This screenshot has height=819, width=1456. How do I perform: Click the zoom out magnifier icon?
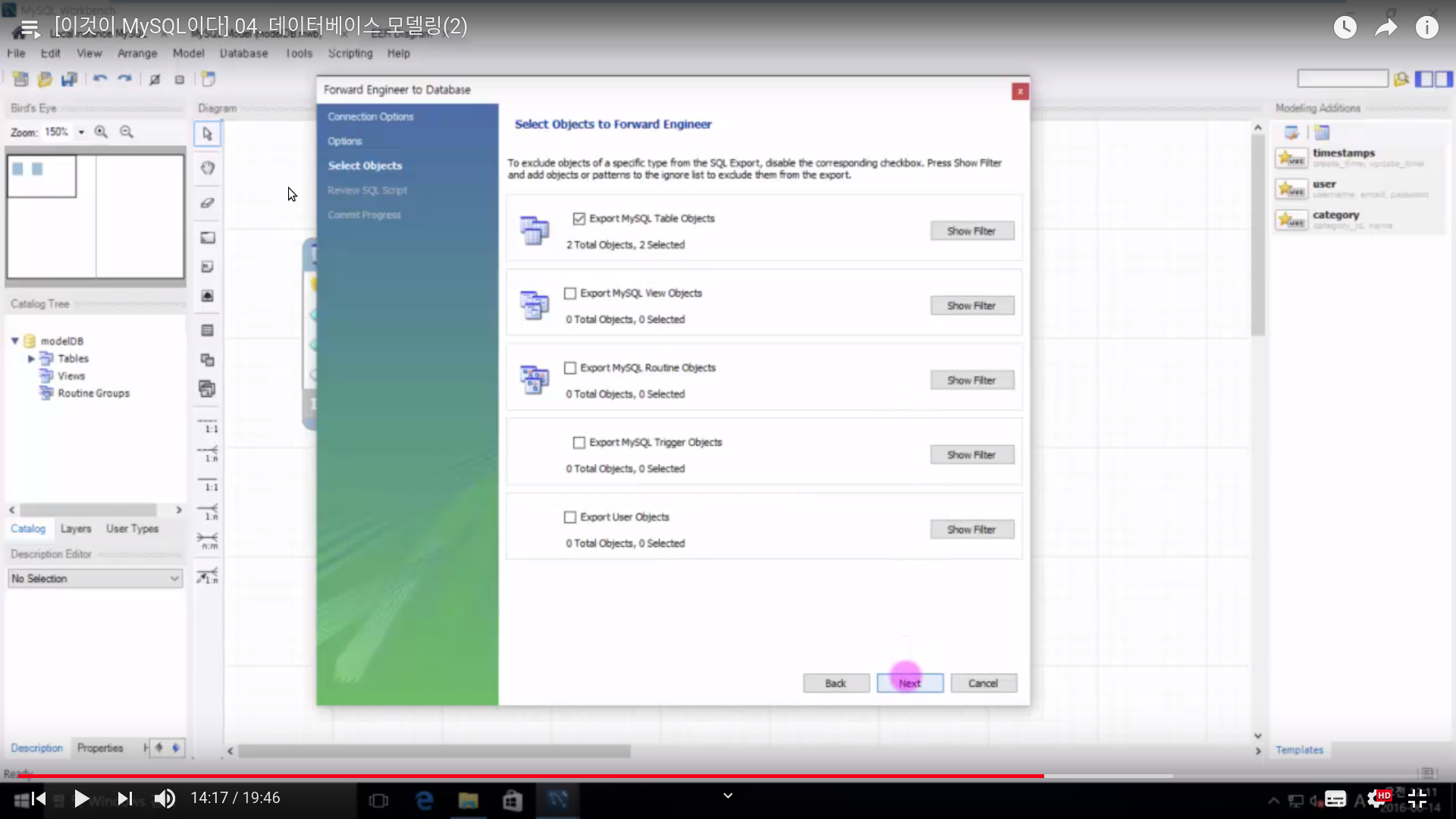pyautogui.click(x=127, y=132)
